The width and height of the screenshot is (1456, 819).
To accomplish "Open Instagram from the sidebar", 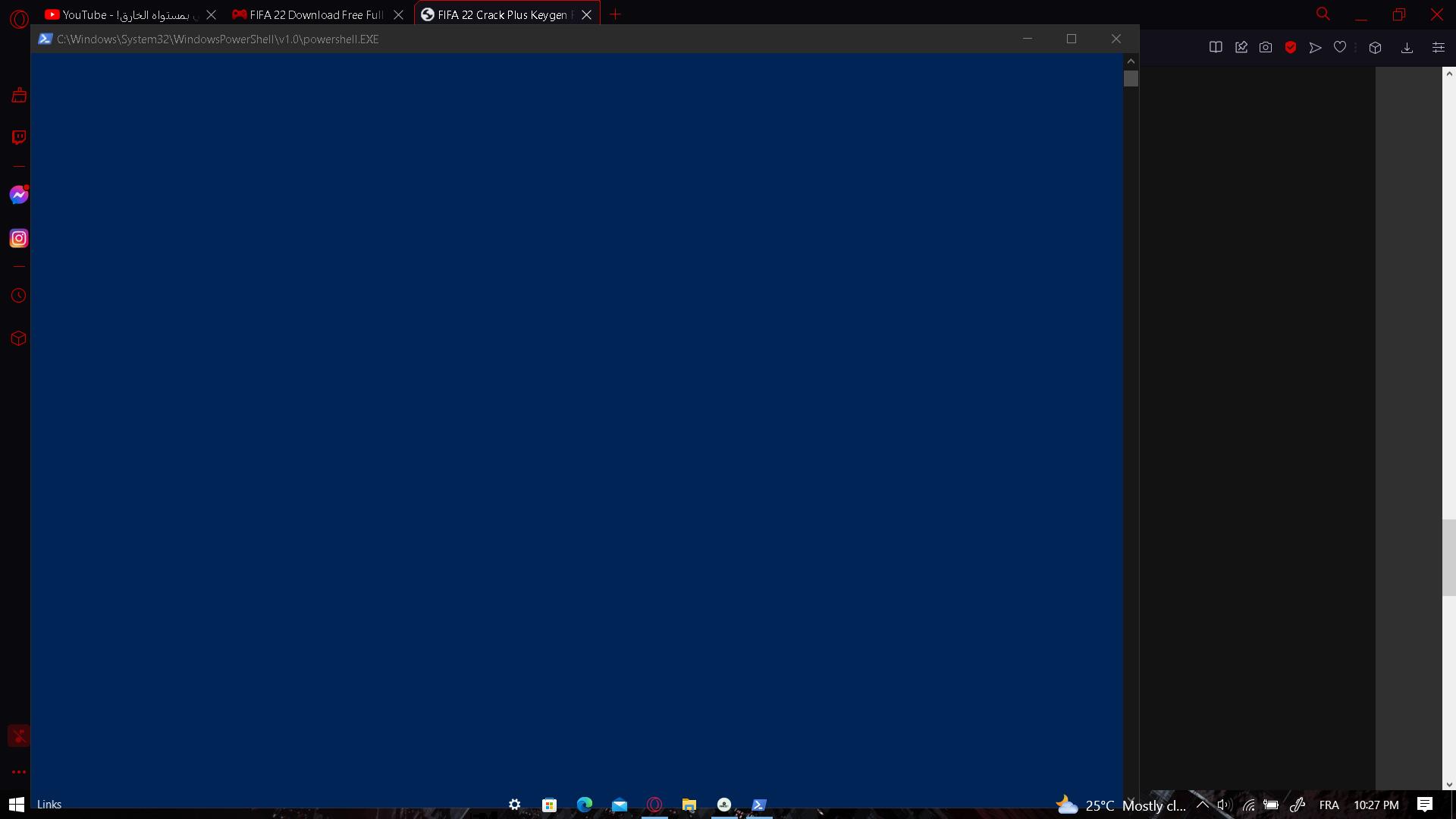I will (19, 239).
